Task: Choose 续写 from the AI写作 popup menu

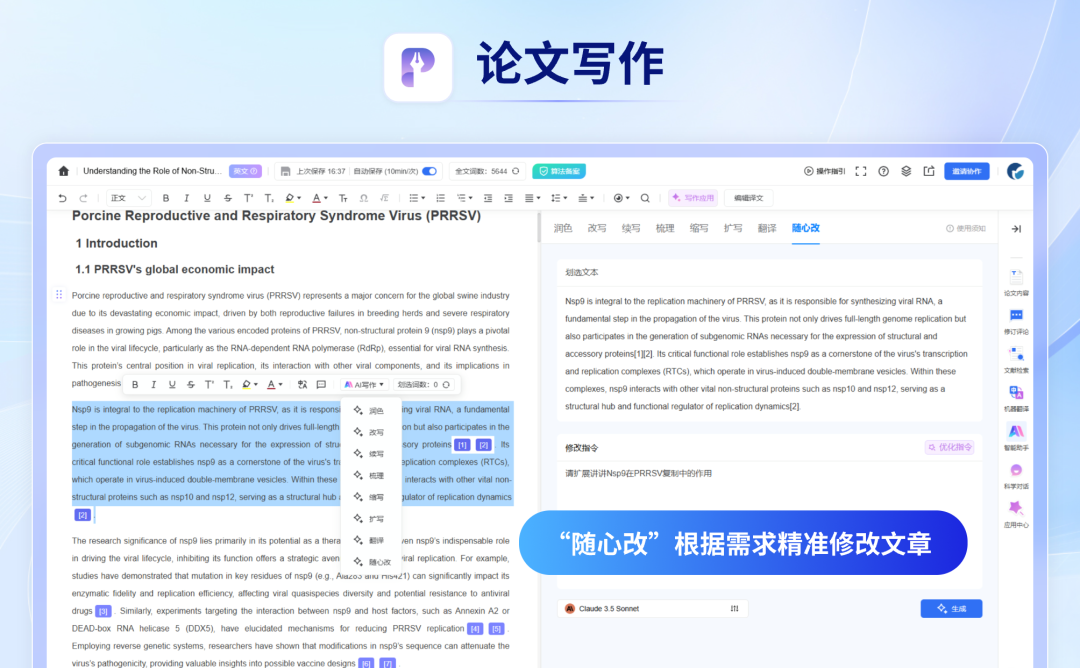Action: point(370,454)
